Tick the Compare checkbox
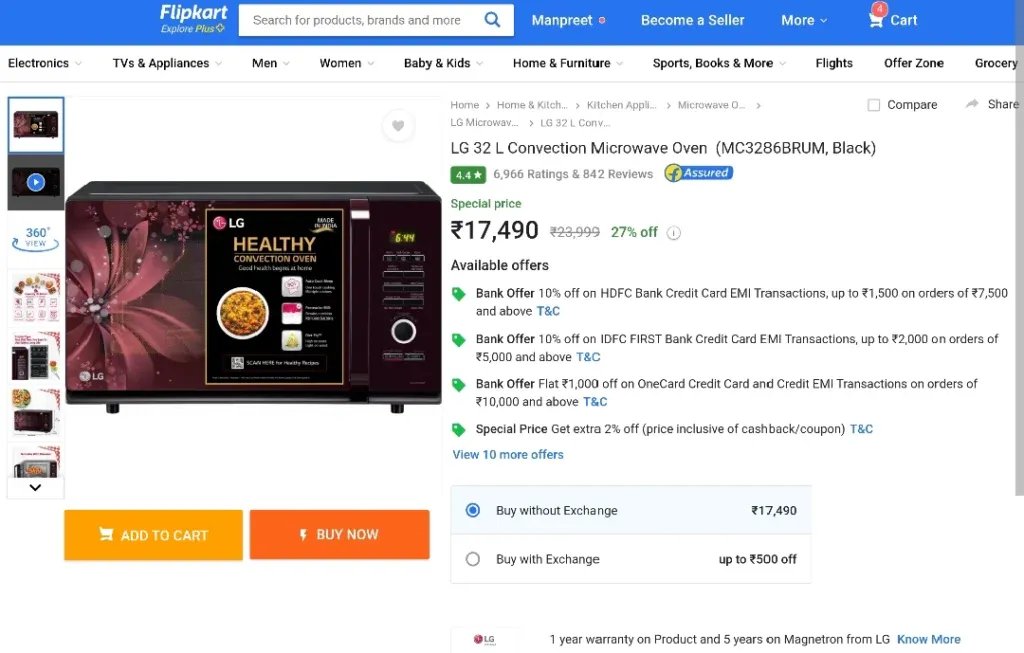Screen dimensions: 1024x653 click(x=874, y=105)
